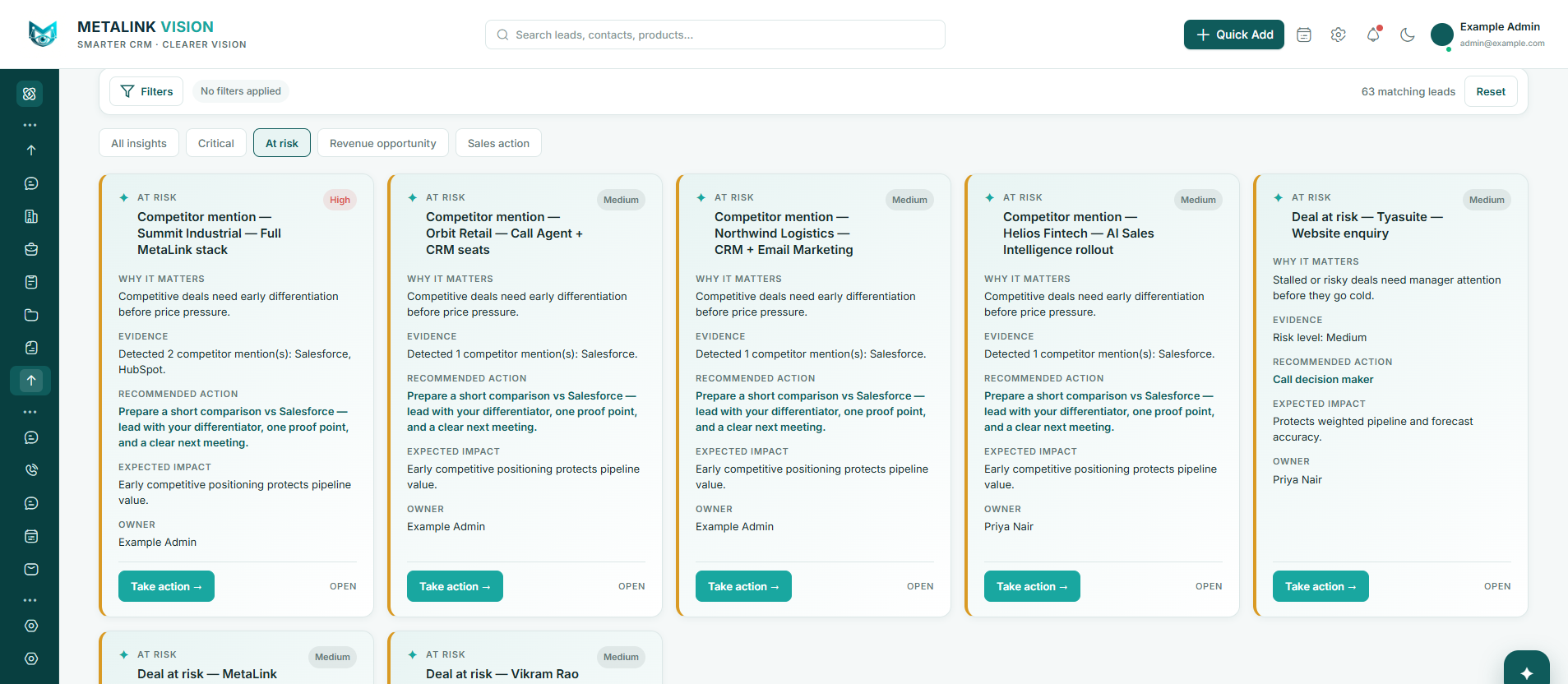Screen dimensions: 1568x684
Task: Open the briefcase icon in the sidebar
Action: coord(31,249)
